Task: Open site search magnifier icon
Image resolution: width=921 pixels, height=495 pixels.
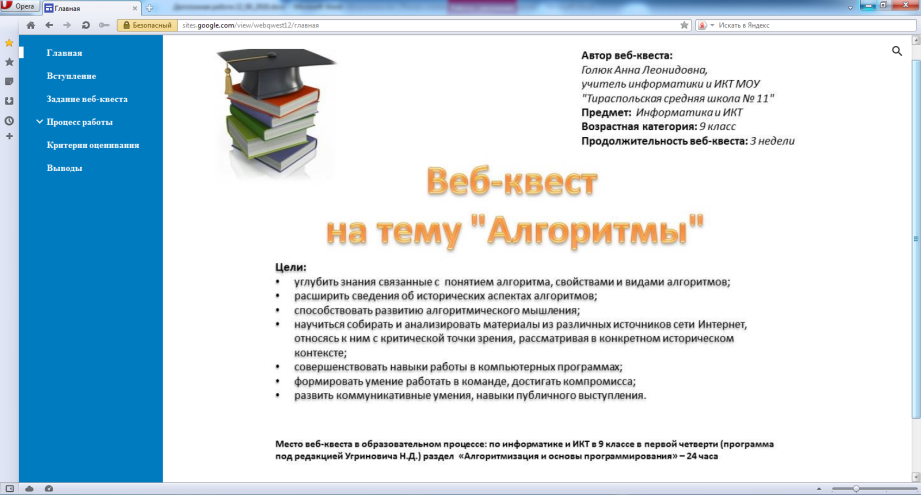Action: point(897,50)
